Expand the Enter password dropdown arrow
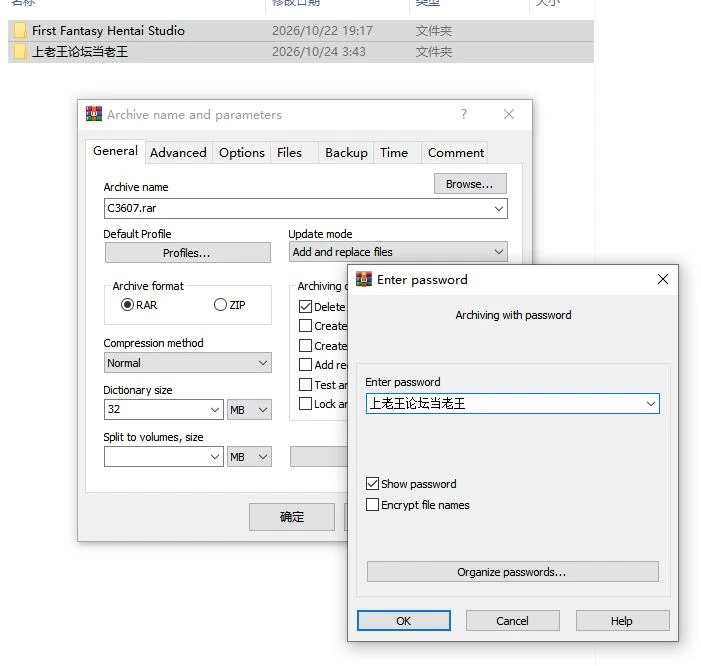The image size is (701, 666). point(650,404)
